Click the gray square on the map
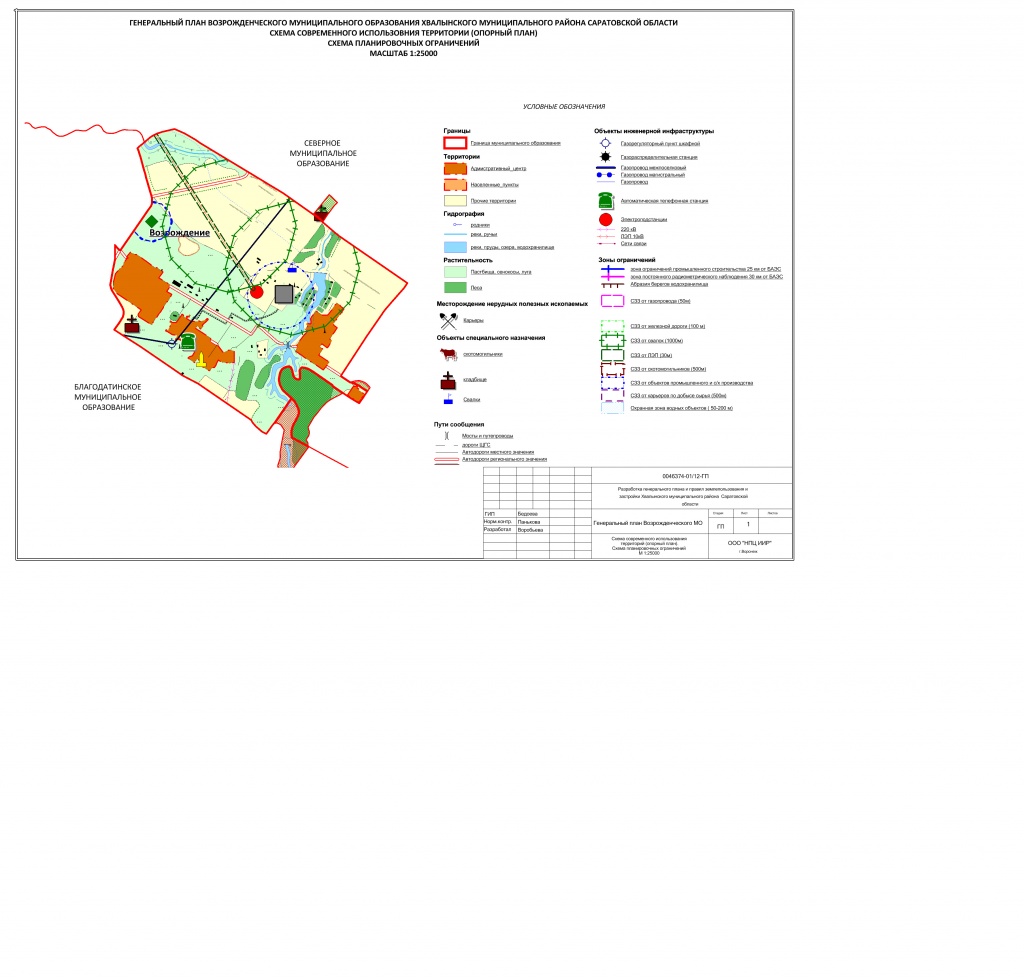This screenshot has width=1024, height=978. tap(283, 294)
